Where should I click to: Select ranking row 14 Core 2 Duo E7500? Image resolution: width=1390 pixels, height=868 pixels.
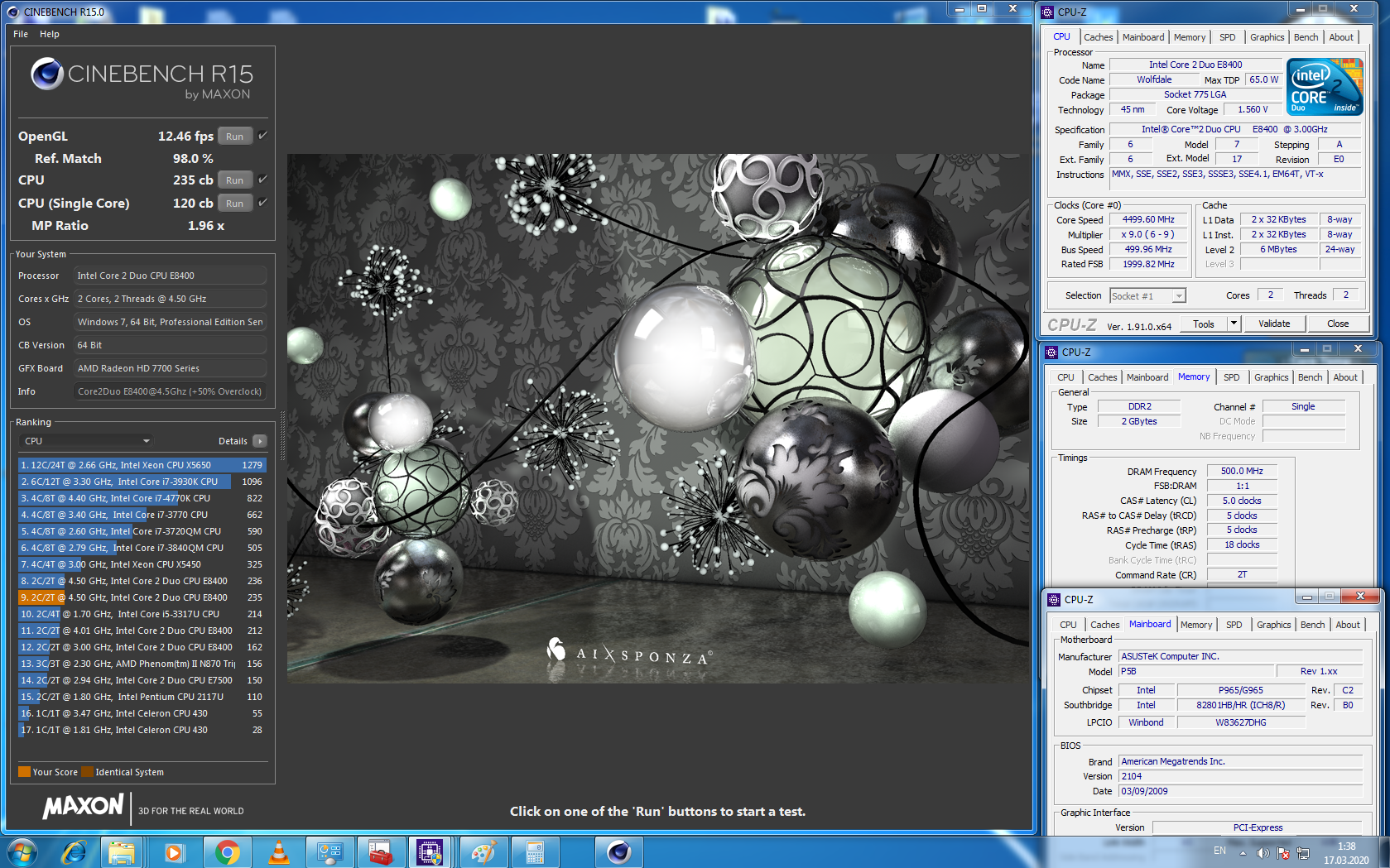(x=142, y=680)
